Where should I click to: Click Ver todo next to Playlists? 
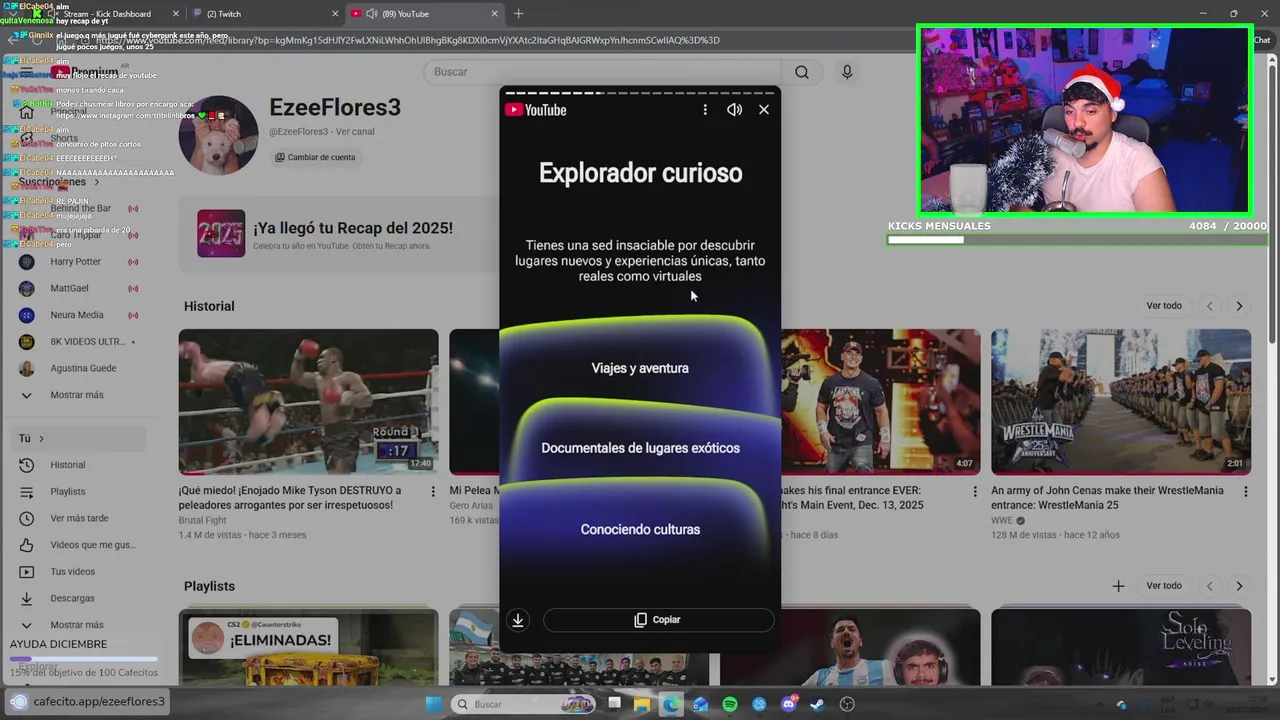pyautogui.click(x=1164, y=586)
